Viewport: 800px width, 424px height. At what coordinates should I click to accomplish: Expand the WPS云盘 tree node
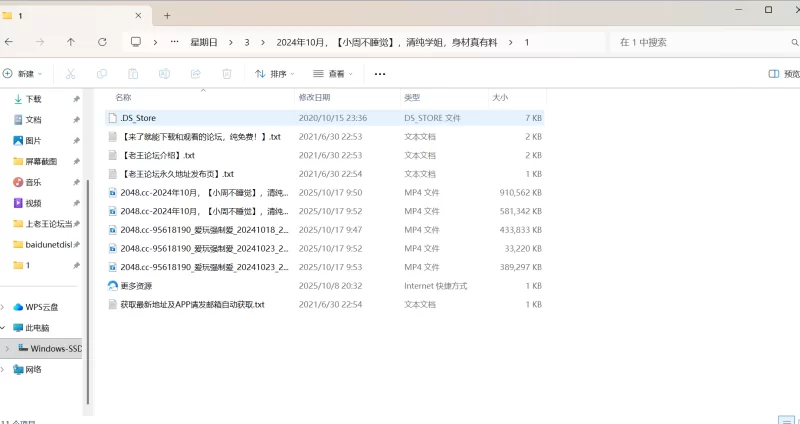point(5,307)
